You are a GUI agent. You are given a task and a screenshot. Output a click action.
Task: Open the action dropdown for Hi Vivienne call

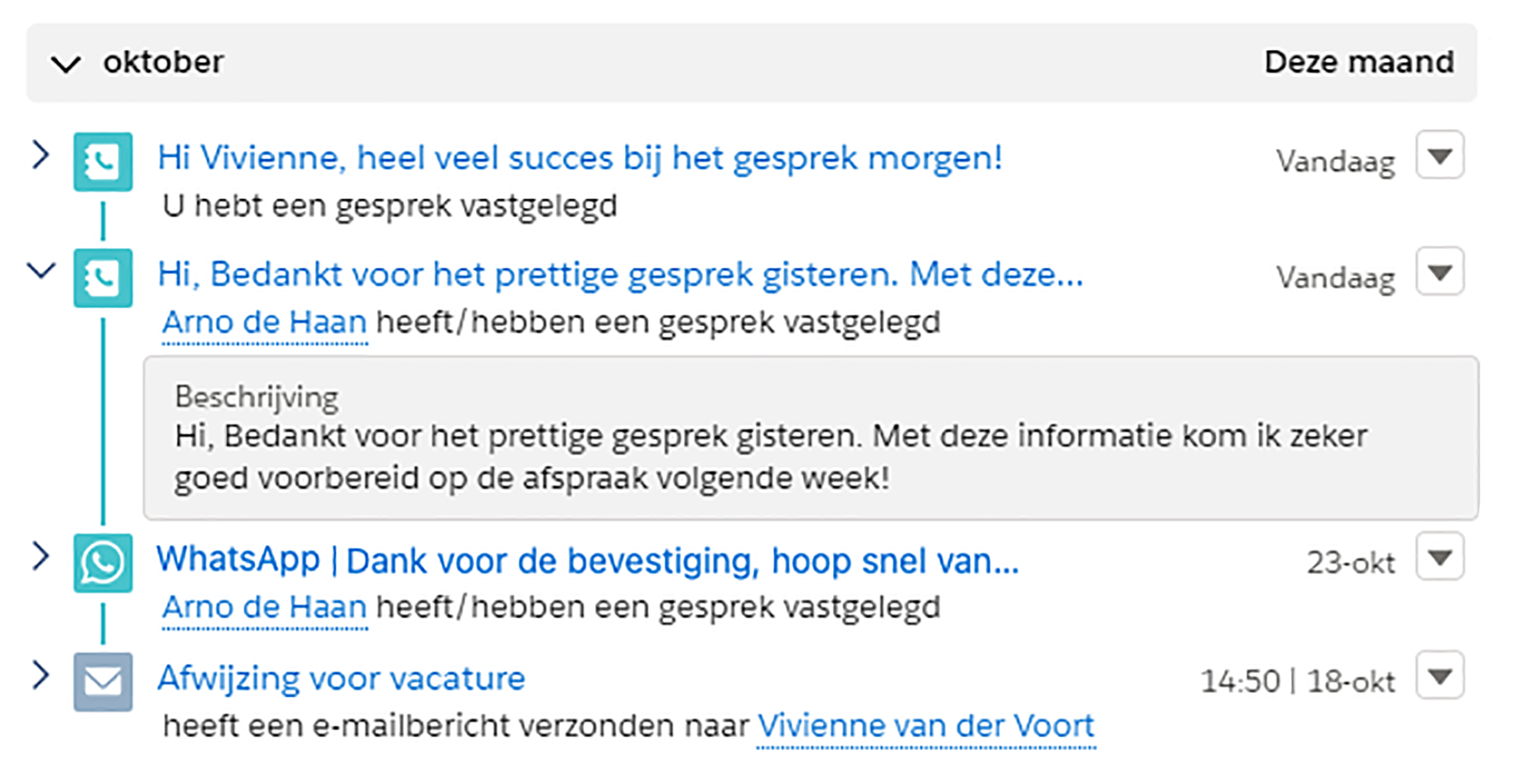pos(1440,155)
